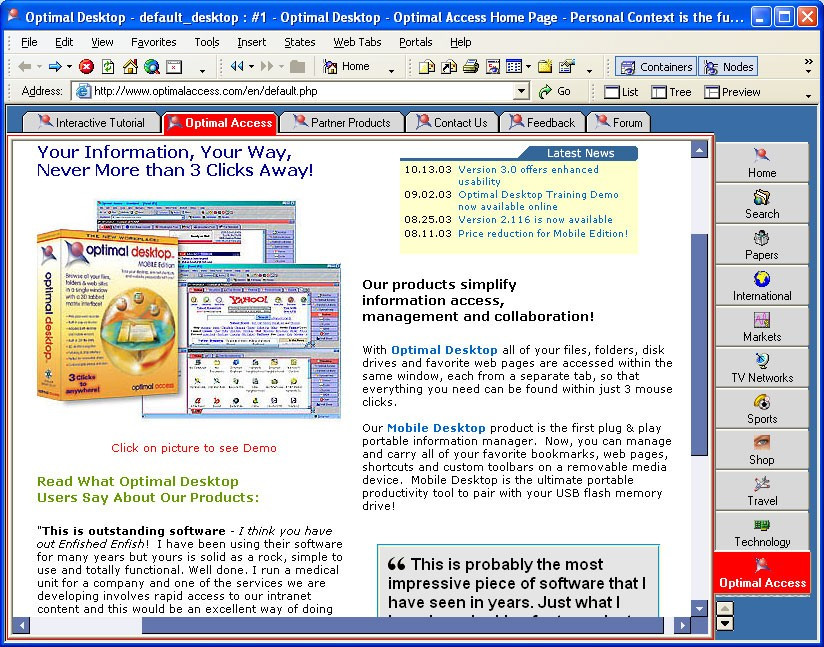Open the Shop side panel button
The height and width of the screenshot is (647, 824).
tap(762, 450)
